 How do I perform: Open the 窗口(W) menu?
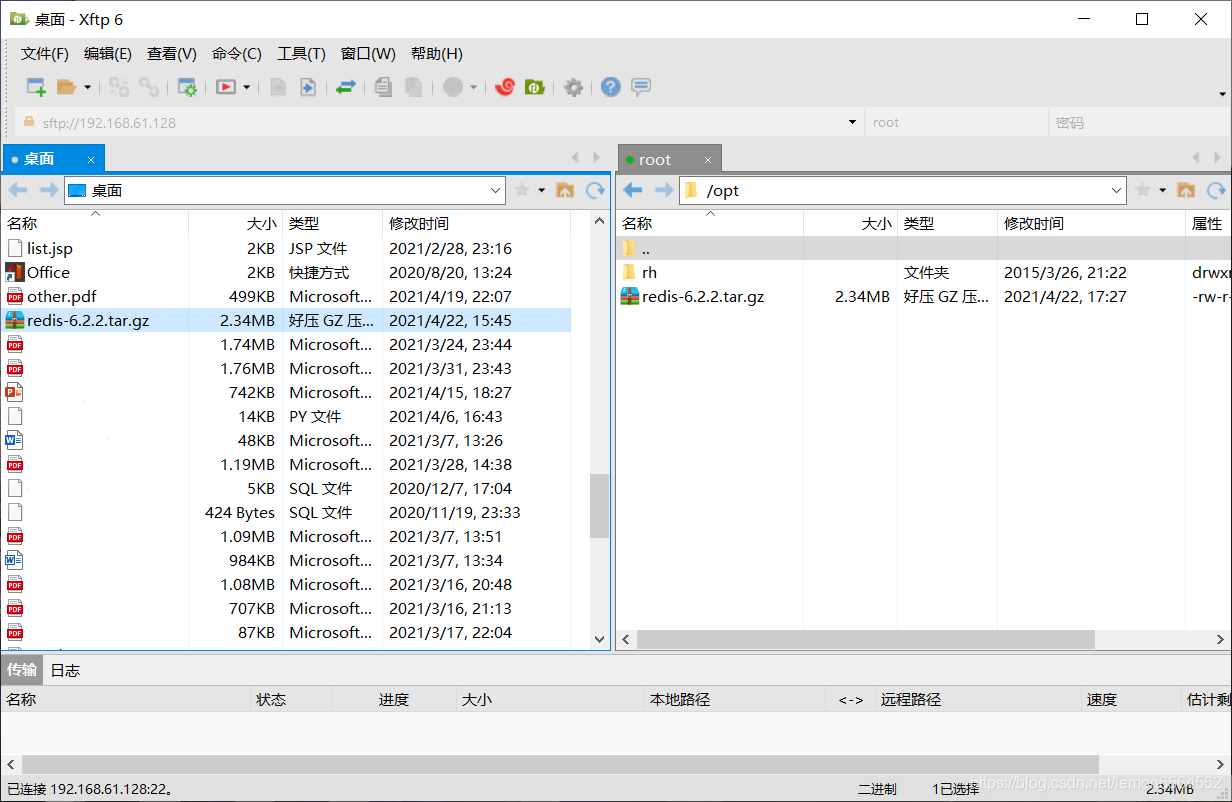pos(368,54)
